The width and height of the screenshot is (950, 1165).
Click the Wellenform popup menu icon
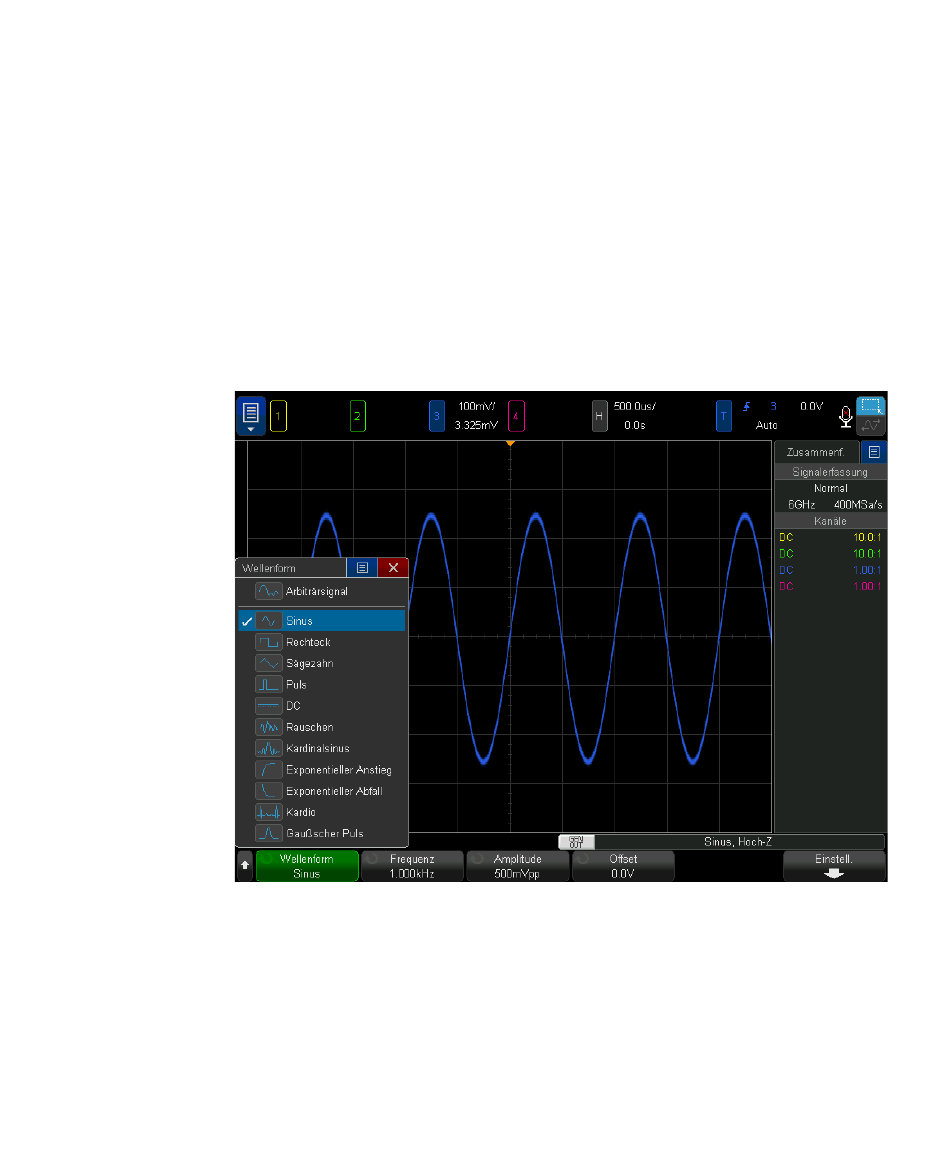point(362,568)
